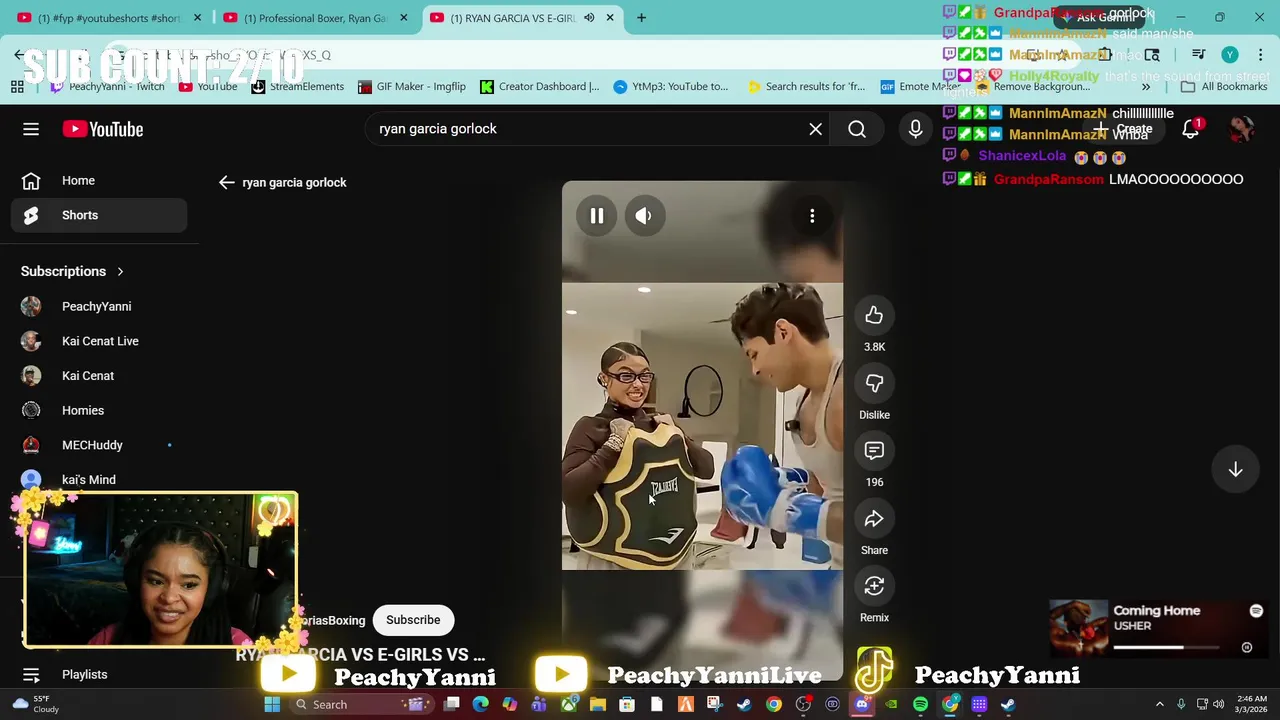The image size is (1280, 720).
Task: Go back using the arrow beside ryan garcia gorlock
Action: click(227, 182)
